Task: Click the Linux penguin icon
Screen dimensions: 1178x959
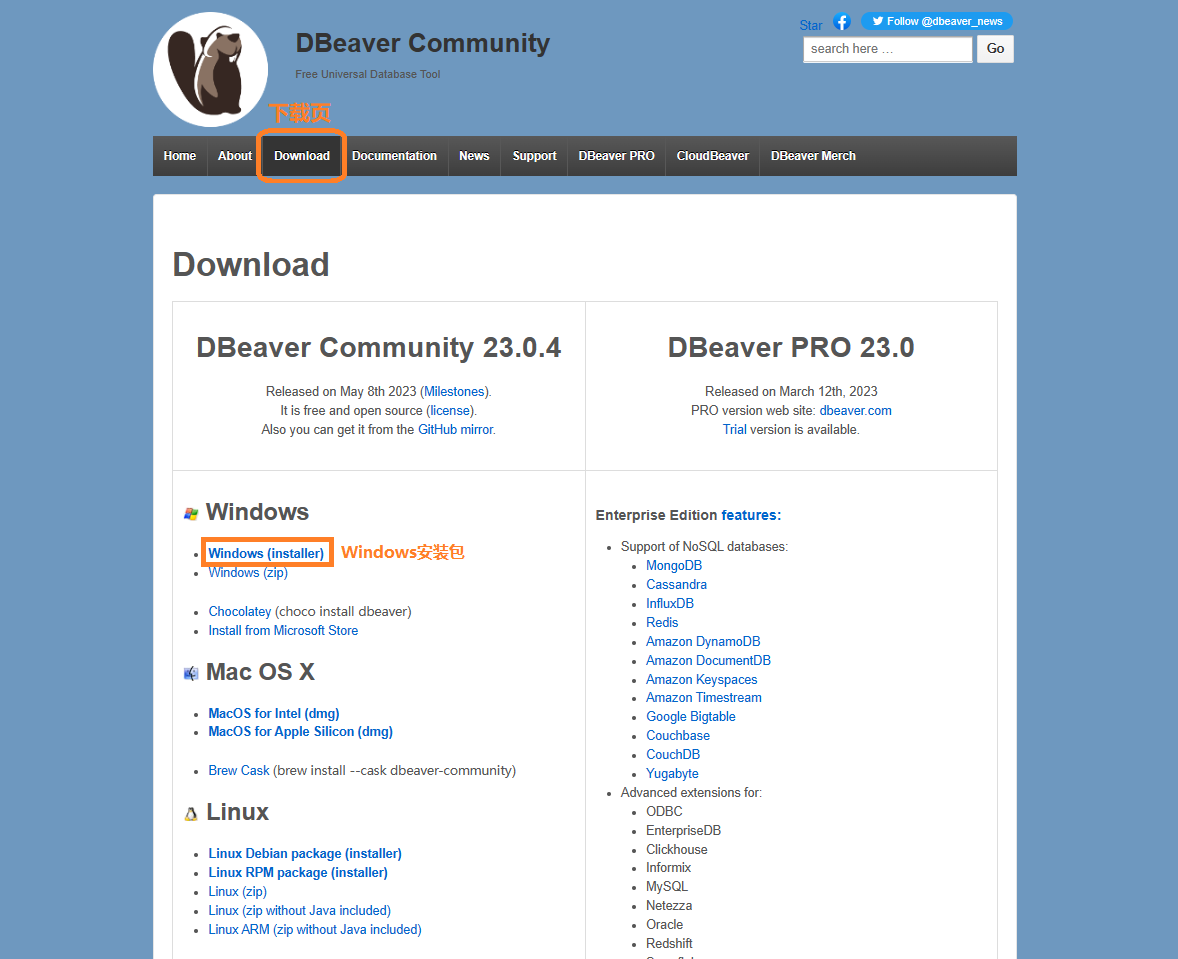Action: (x=191, y=813)
